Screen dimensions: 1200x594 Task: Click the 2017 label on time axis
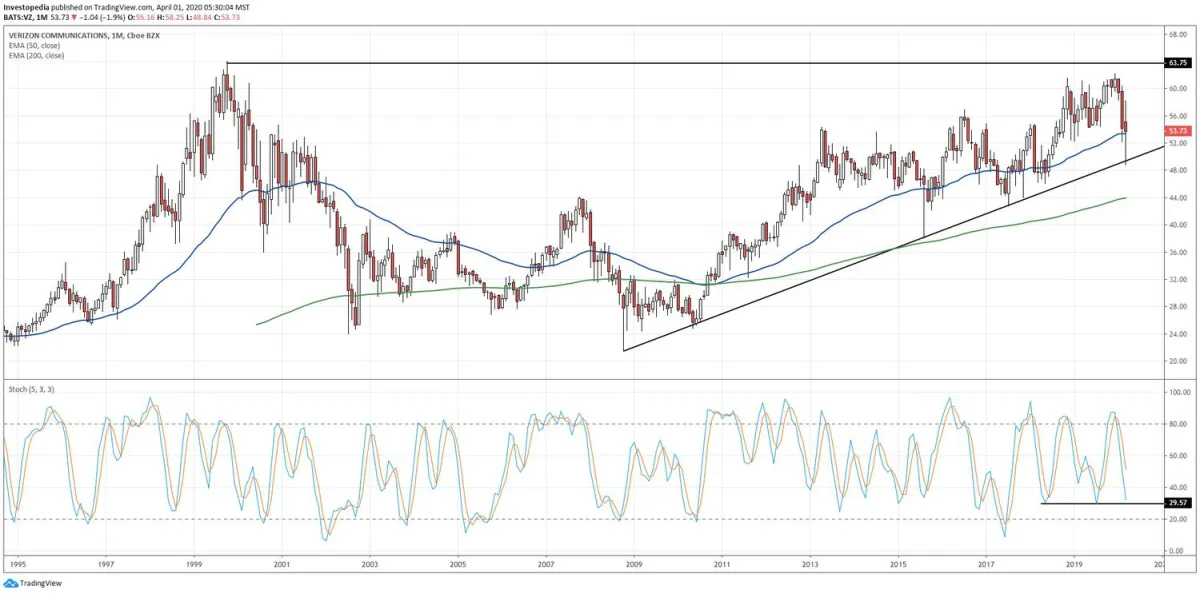[986, 564]
